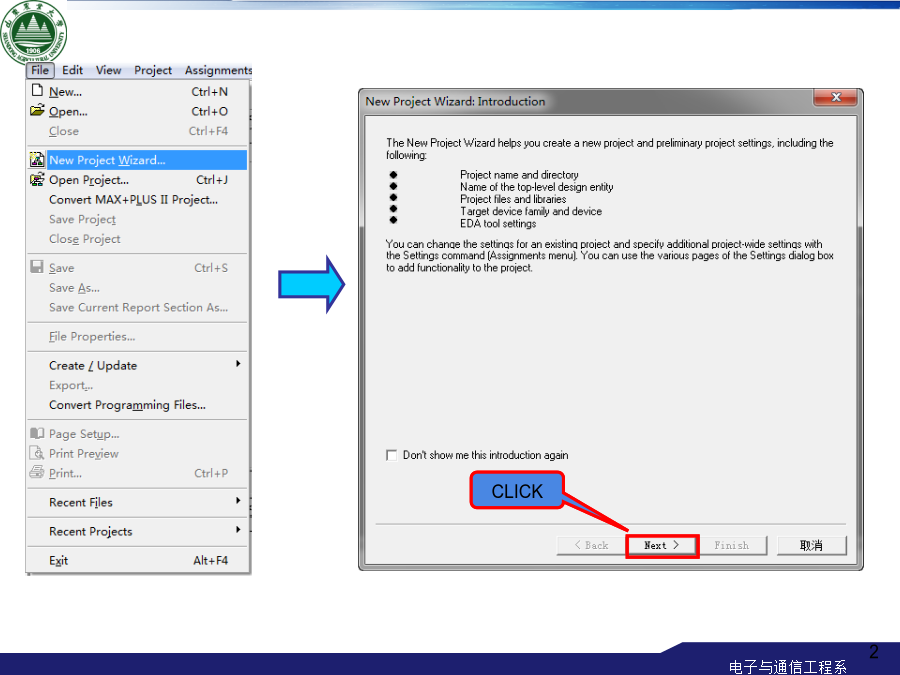This screenshot has width=900, height=675.
Task: Choose New... from the File menu
Action: click(x=138, y=91)
